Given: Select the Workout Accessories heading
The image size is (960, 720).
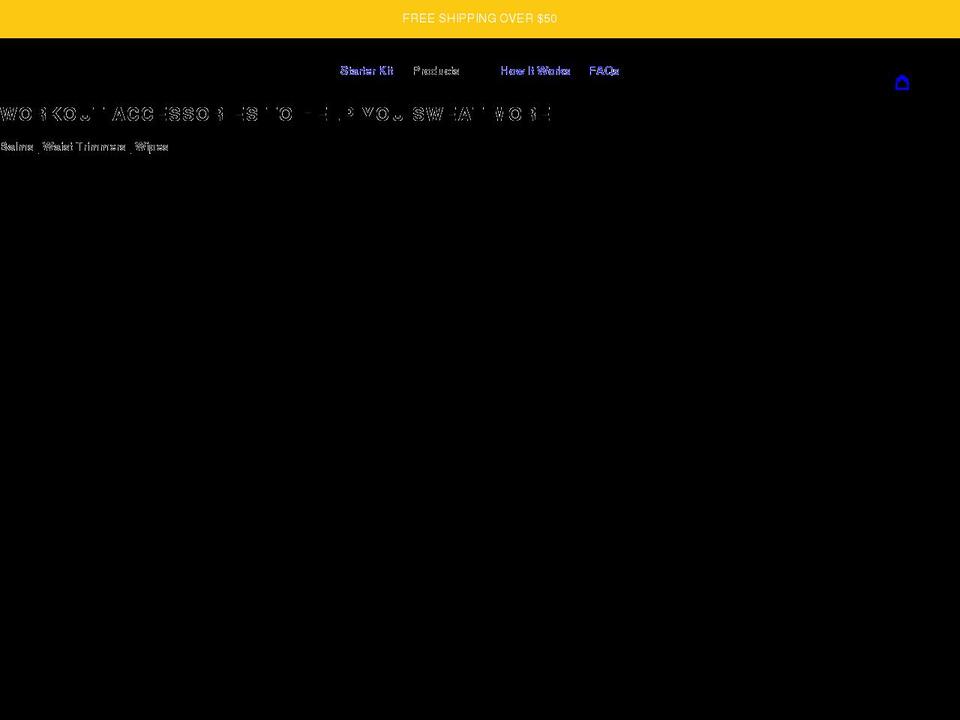Looking at the screenshot, I should click(276, 114).
